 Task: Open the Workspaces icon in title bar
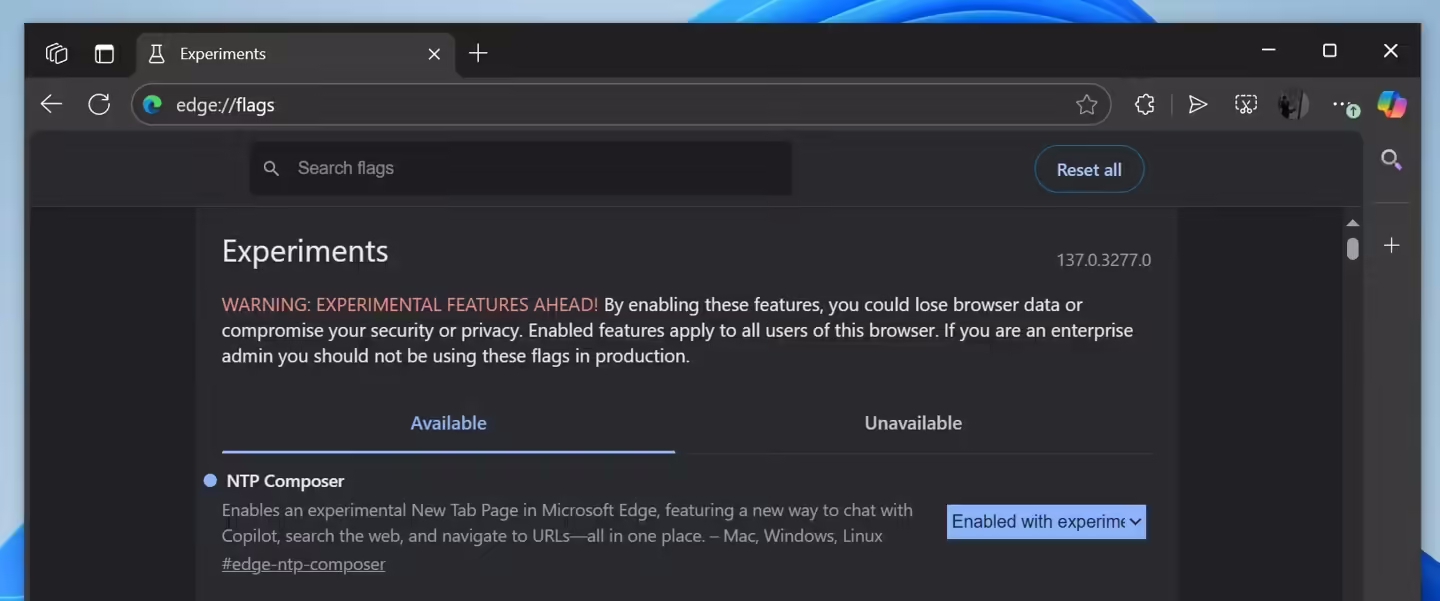click(x=57, y=54)
